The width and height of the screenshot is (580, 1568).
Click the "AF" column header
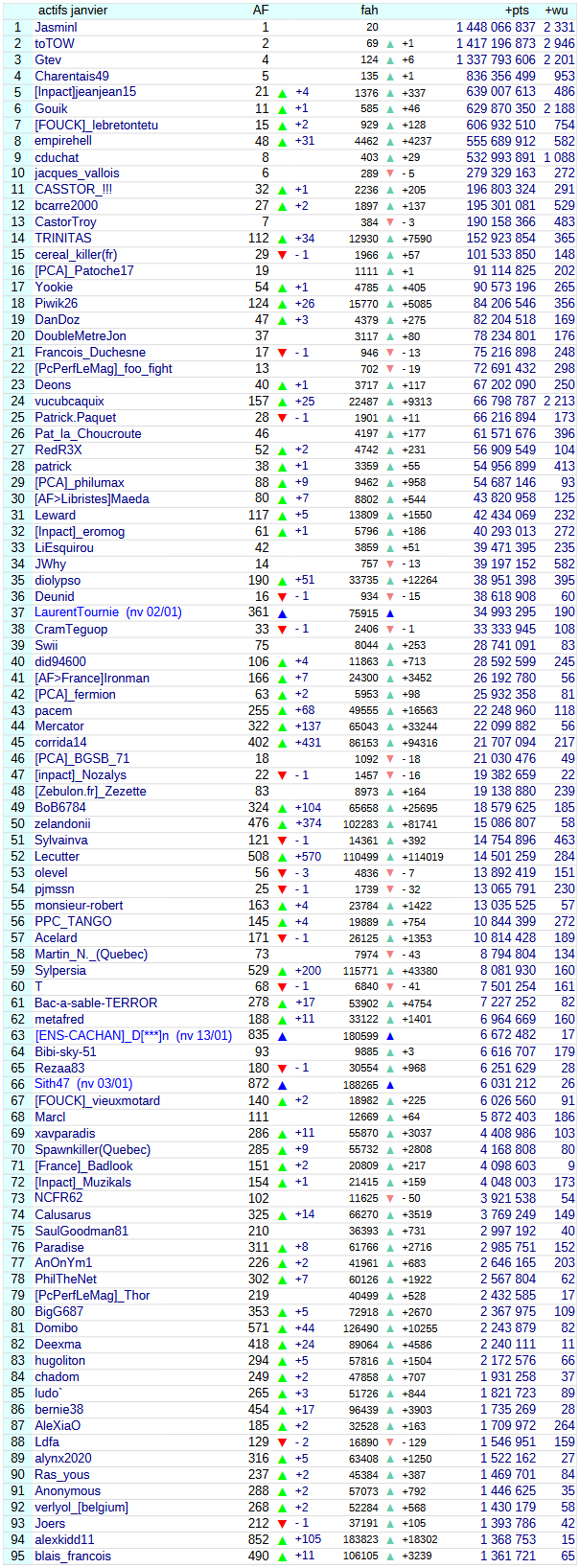tap(261, 11)
